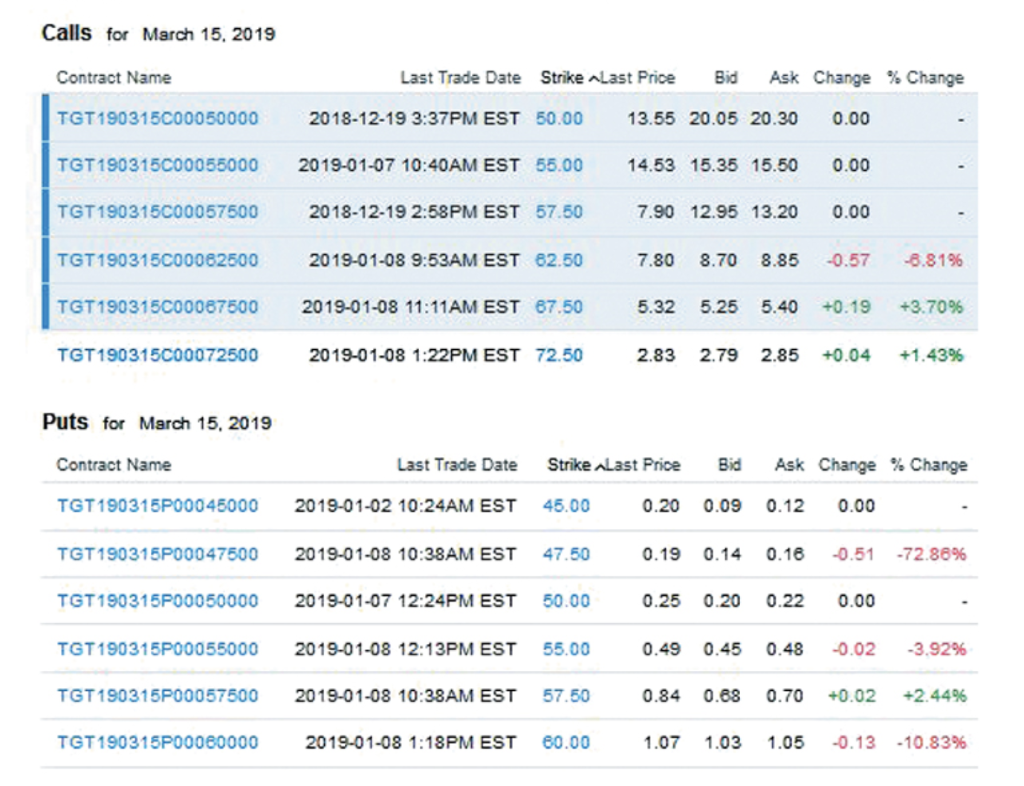This screenshot has width=1024, height=786.
Task: Click the 45.00 put strike link
Action: 566,506
